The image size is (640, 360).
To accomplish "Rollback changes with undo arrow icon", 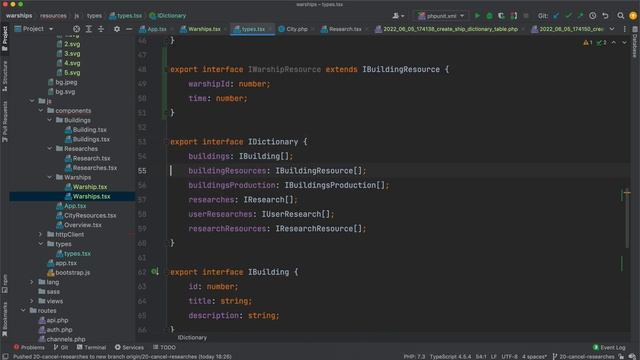I will 605,16.
